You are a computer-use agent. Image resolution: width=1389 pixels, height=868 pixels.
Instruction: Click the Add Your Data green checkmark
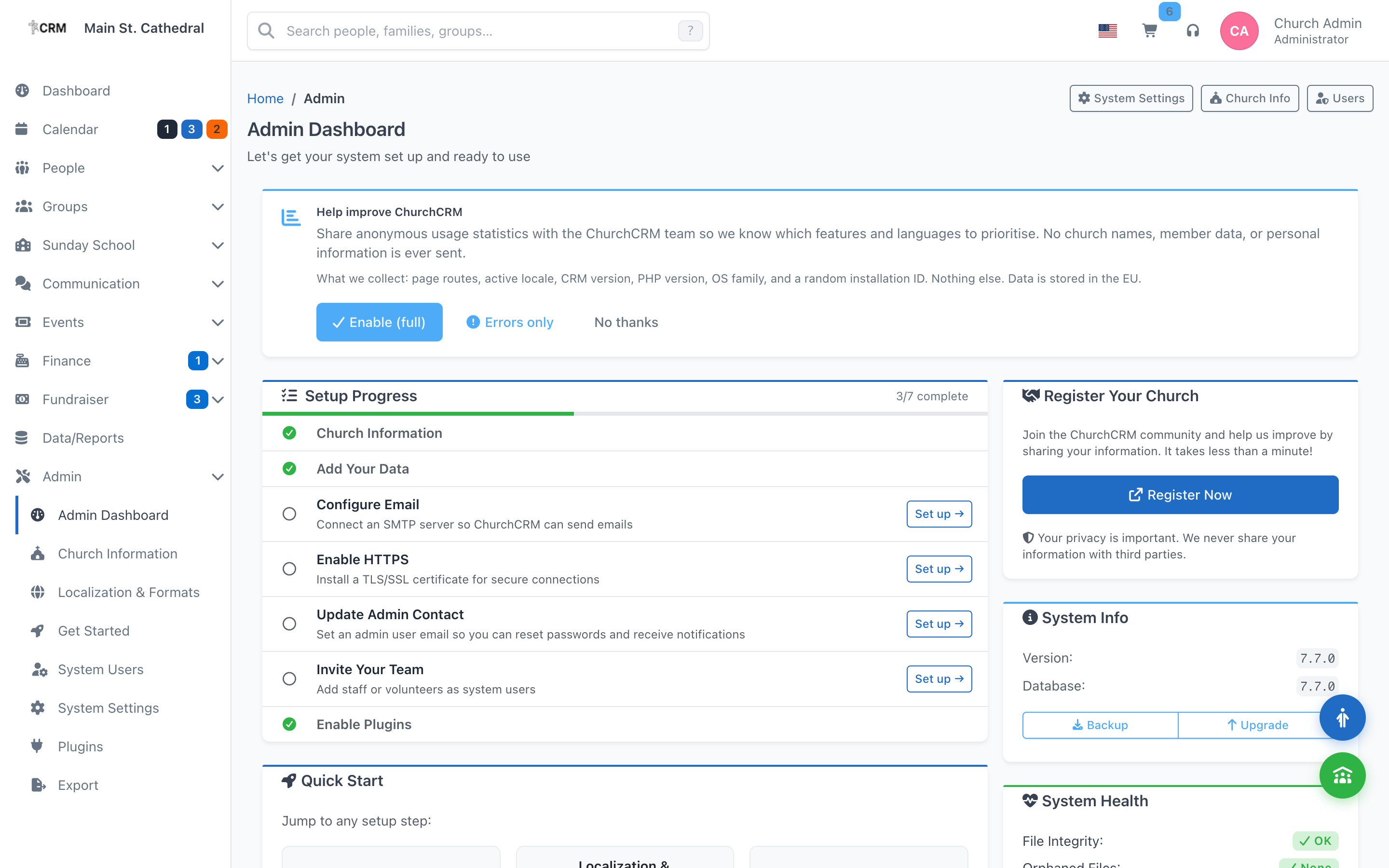(x=289, y=468)
